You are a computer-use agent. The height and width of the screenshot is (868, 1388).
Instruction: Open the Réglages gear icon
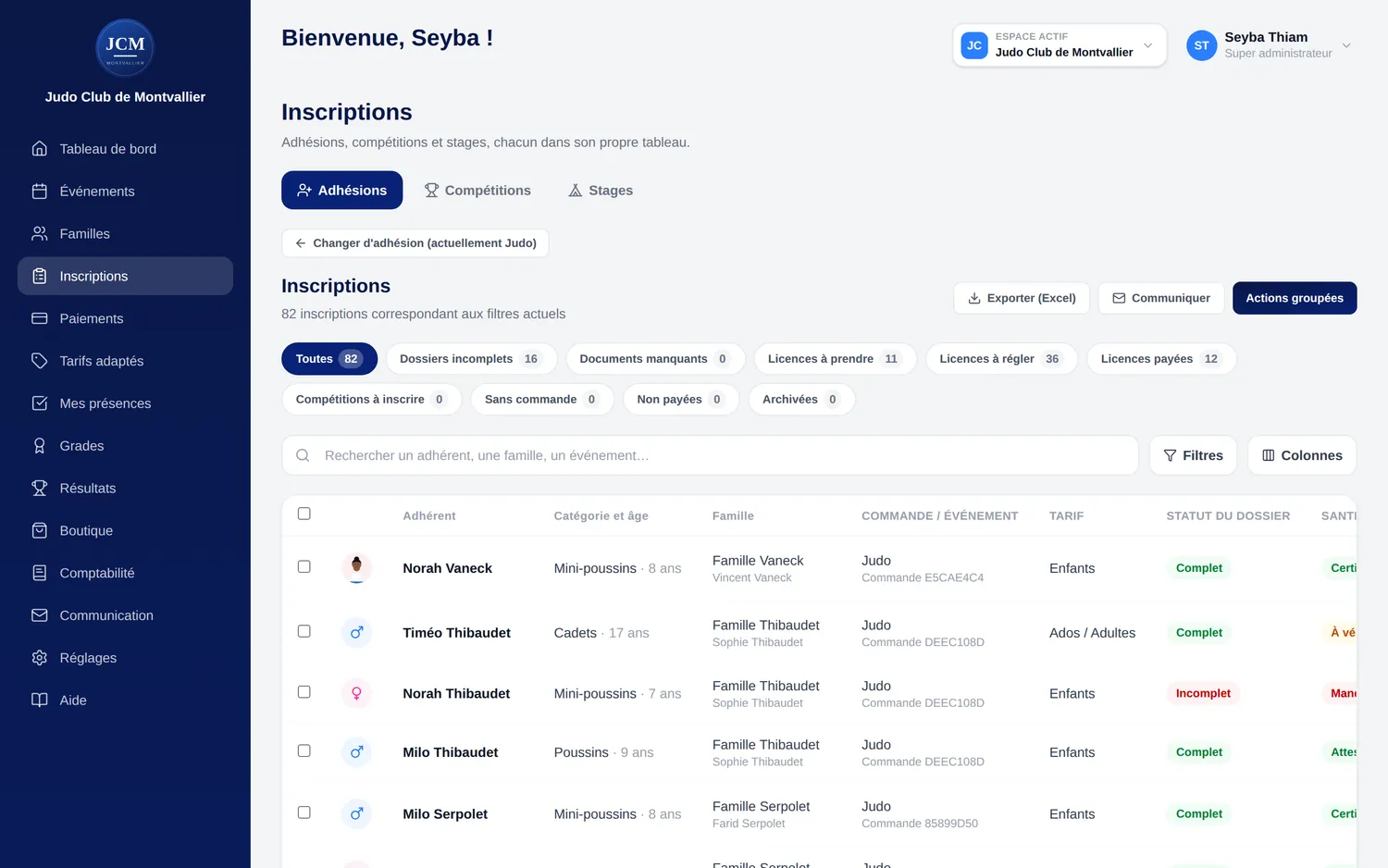(x=39, y=658)
